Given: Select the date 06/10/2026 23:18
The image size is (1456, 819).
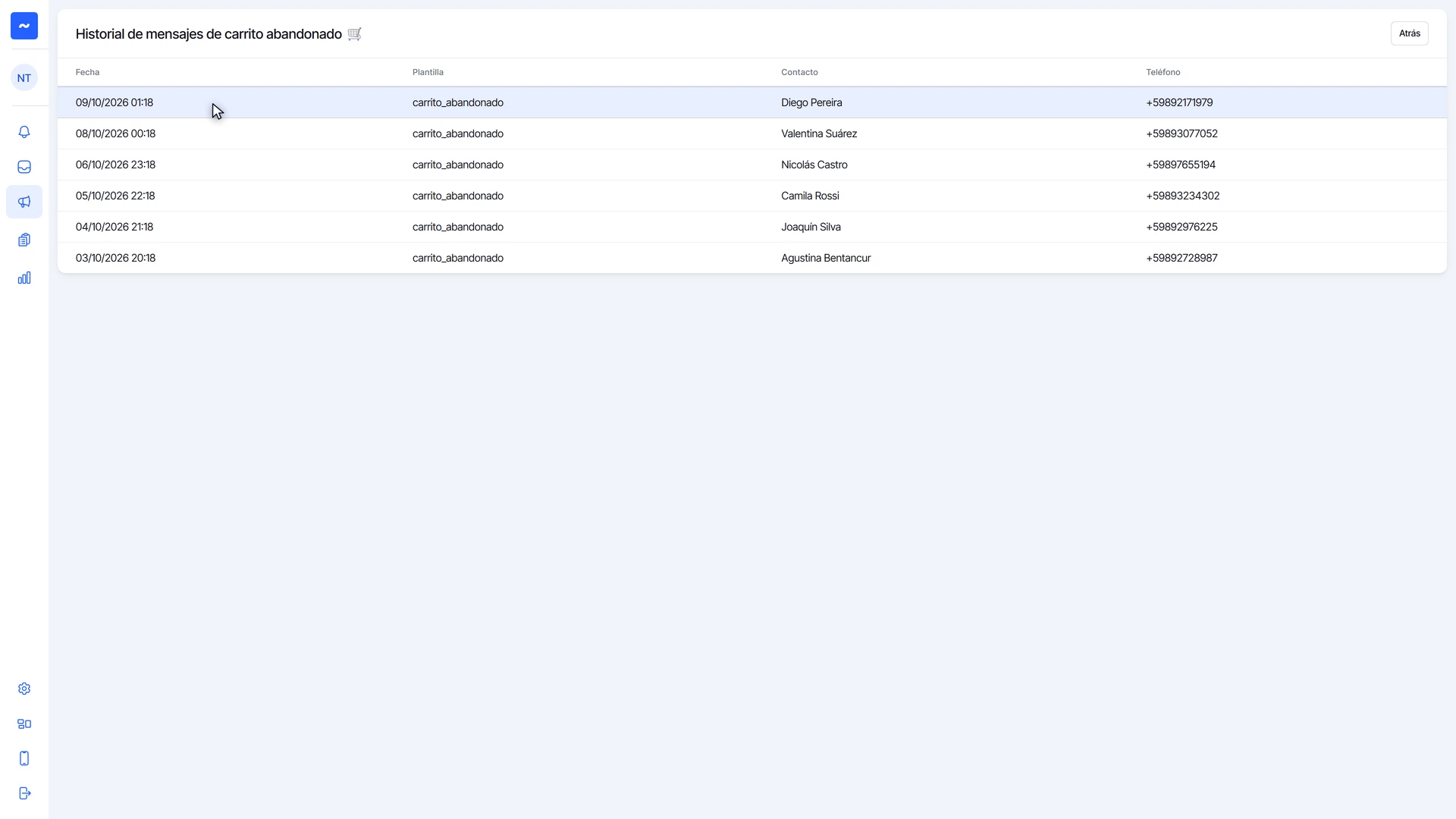Looking at the screenshot, I should point(115,165).
